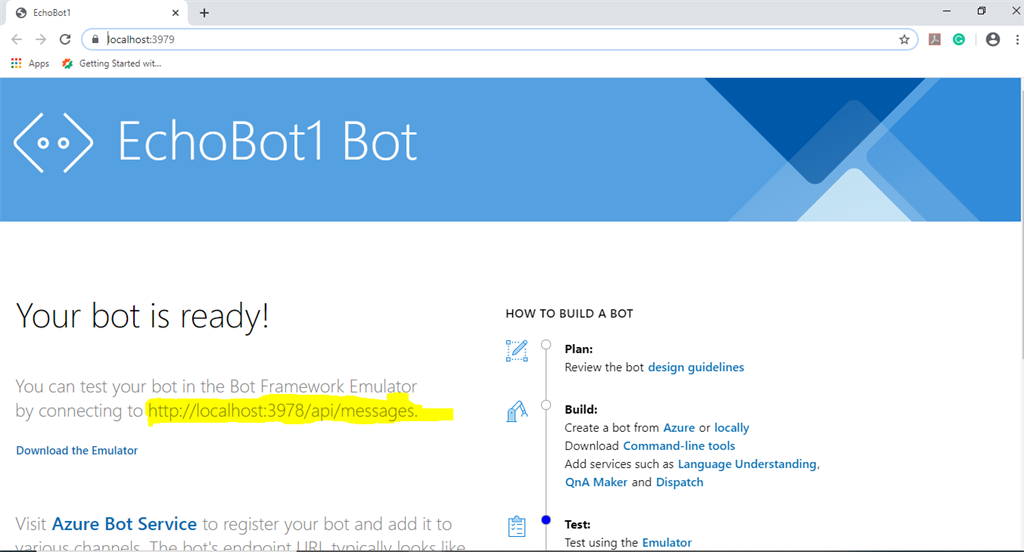Click the 'Your bot is ready!' heading
Viewport: 1024px width, 552px height.
coord(142,316)
